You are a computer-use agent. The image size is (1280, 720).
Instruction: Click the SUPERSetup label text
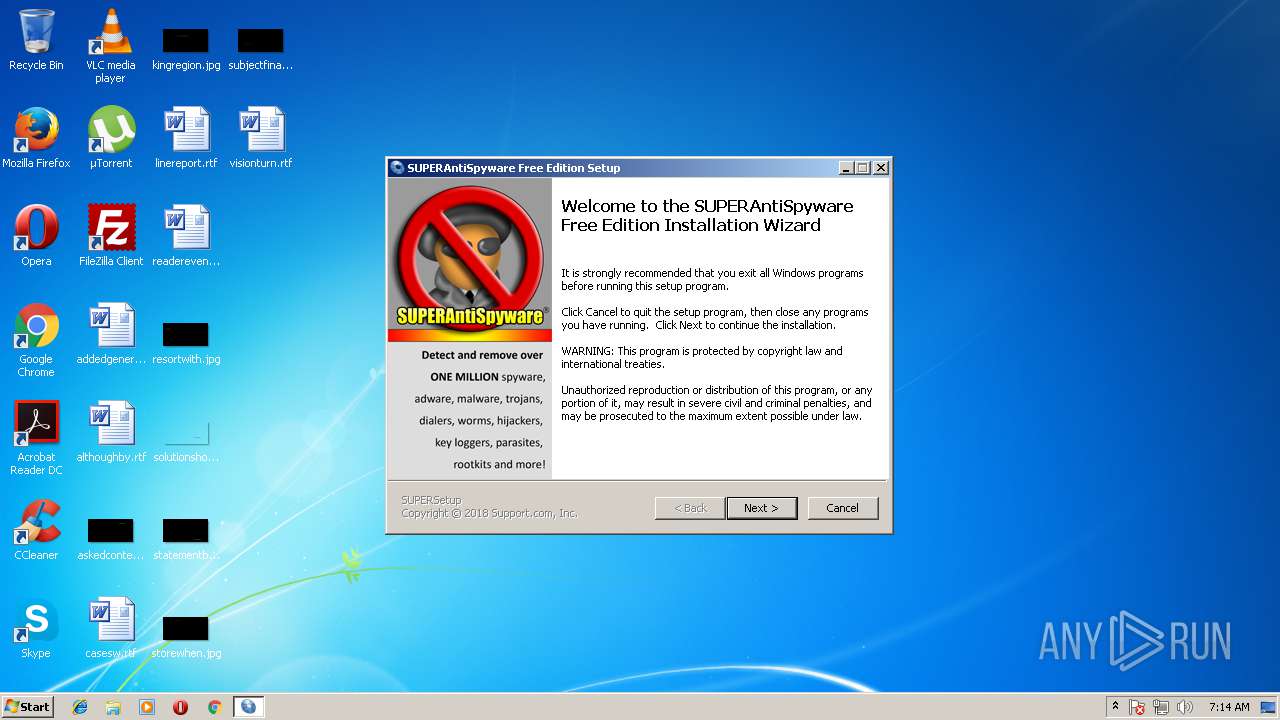pos(431,500)
